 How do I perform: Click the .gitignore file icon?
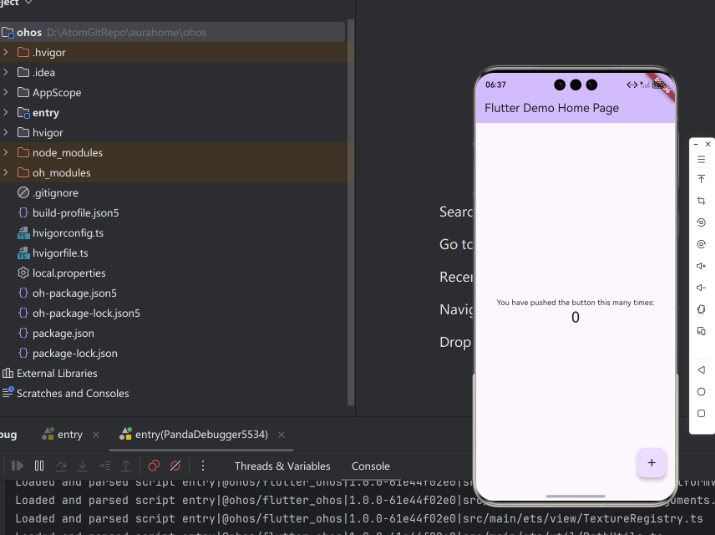23,192
